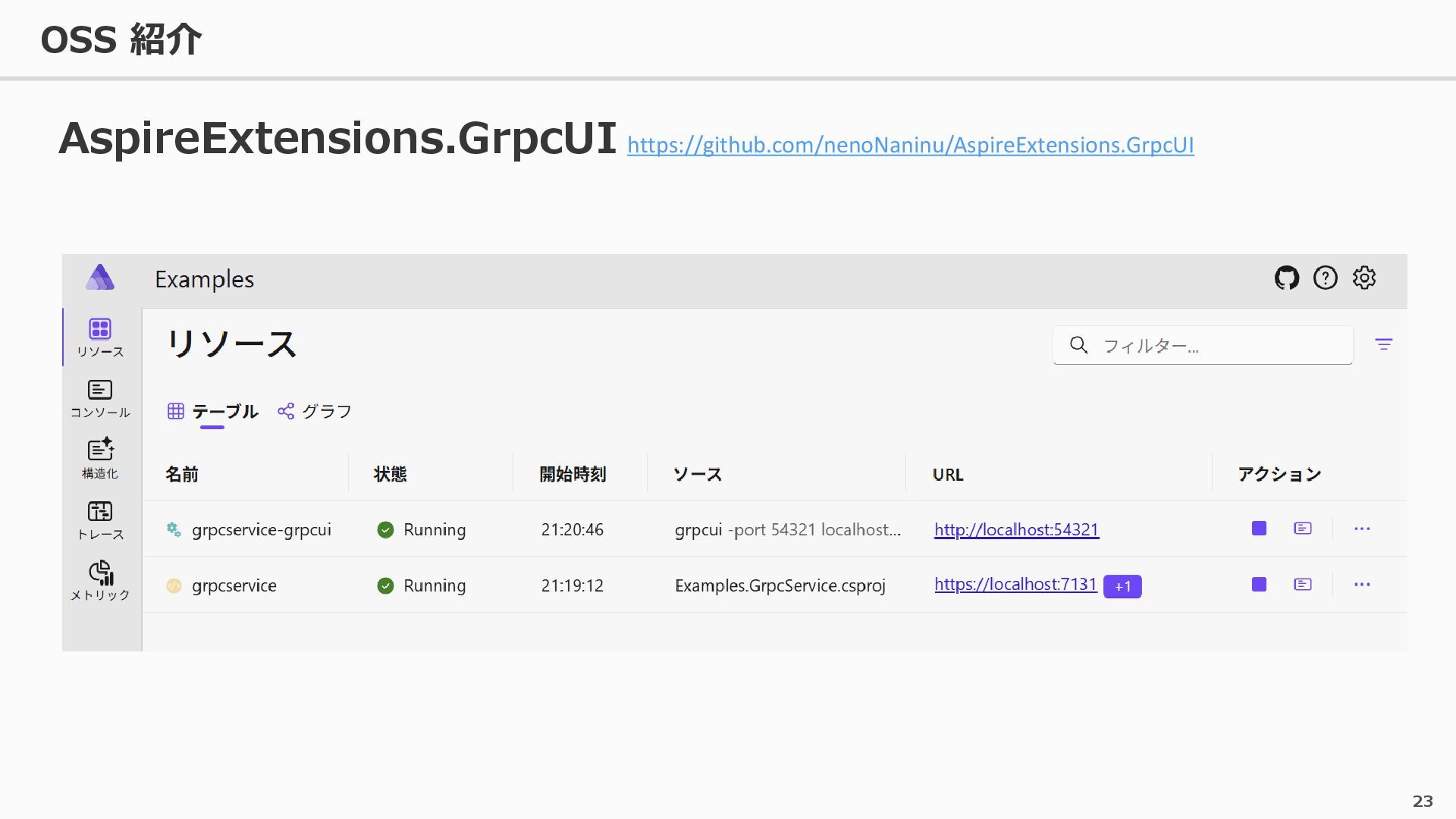View console logs for grpcservice row

click(1303, 585)
